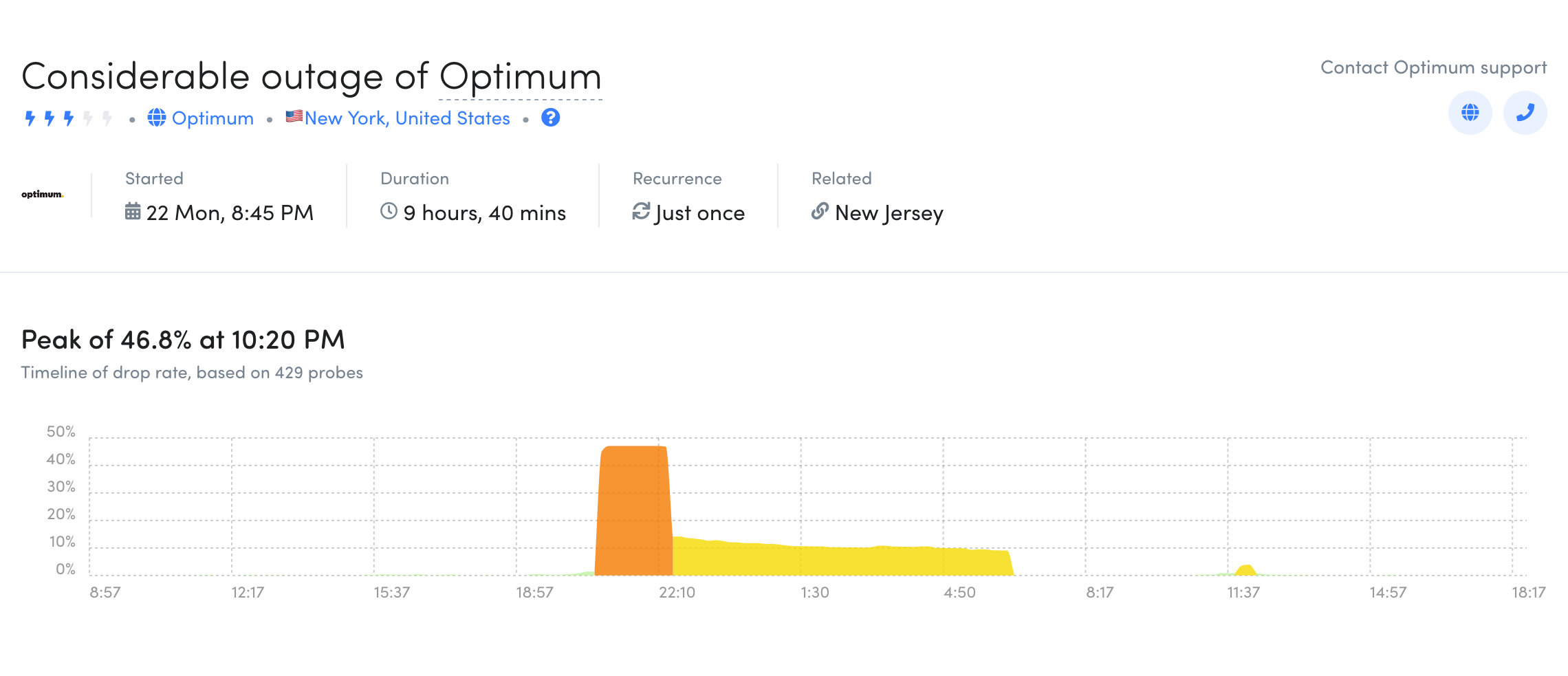
Task: Click the orange peak area in the chart
Action: coord(633,512)
